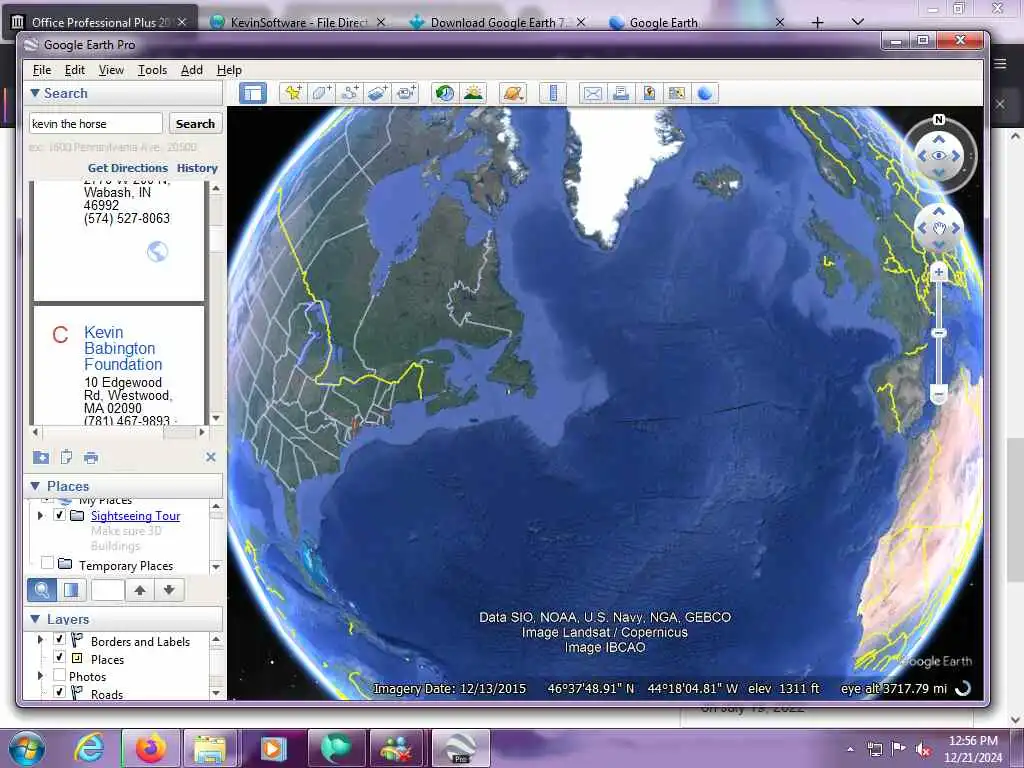Open search History link
Image resolution: width=1024 pixels, height=768 pixels.
click(x=197, y=168)
